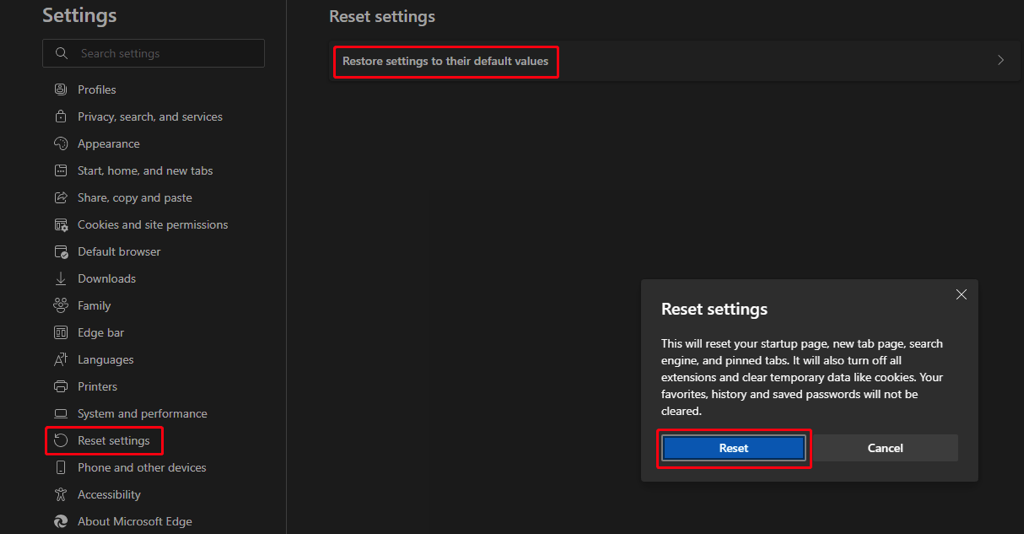Open Cookies and site permissions
Screen dimensions: 1024x534
coord(152,225)
